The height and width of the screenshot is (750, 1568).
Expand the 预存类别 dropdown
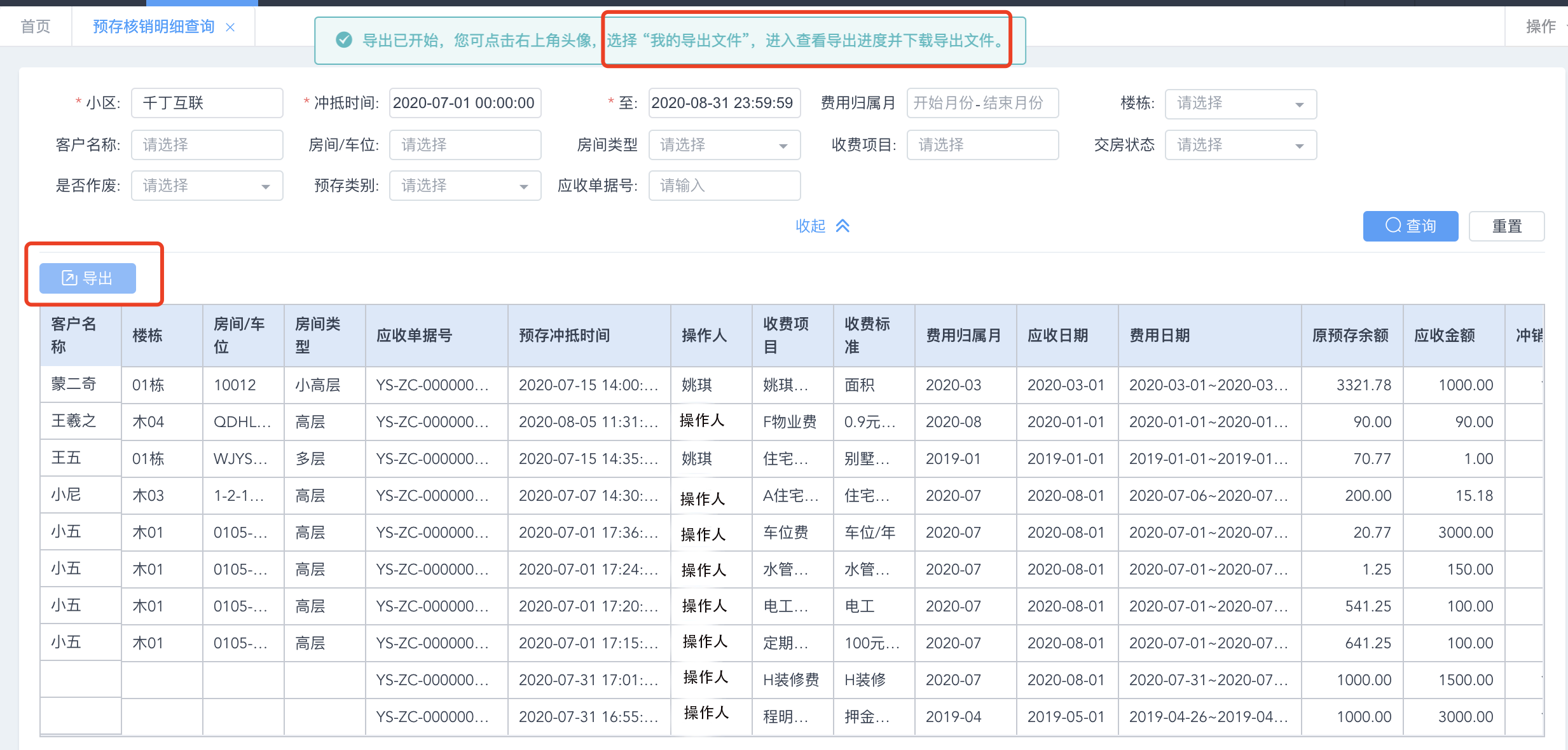click(465, 186)
